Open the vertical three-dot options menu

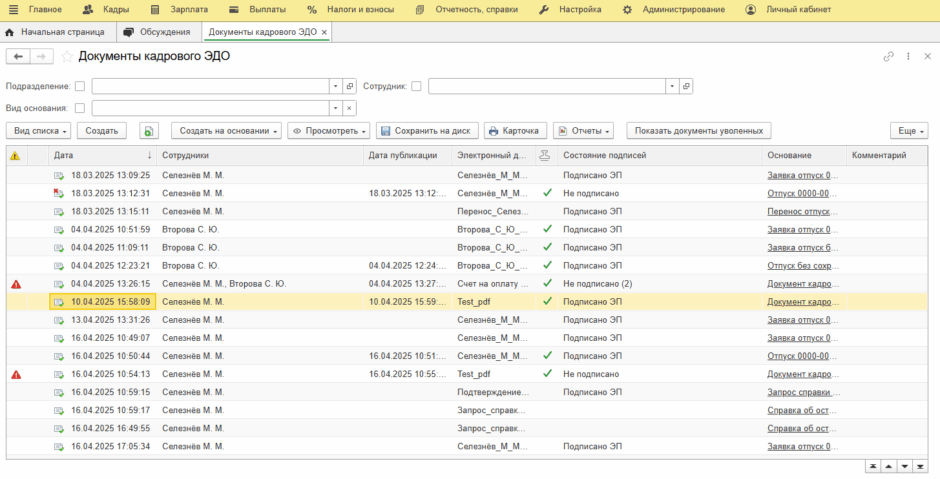(908, 56)
